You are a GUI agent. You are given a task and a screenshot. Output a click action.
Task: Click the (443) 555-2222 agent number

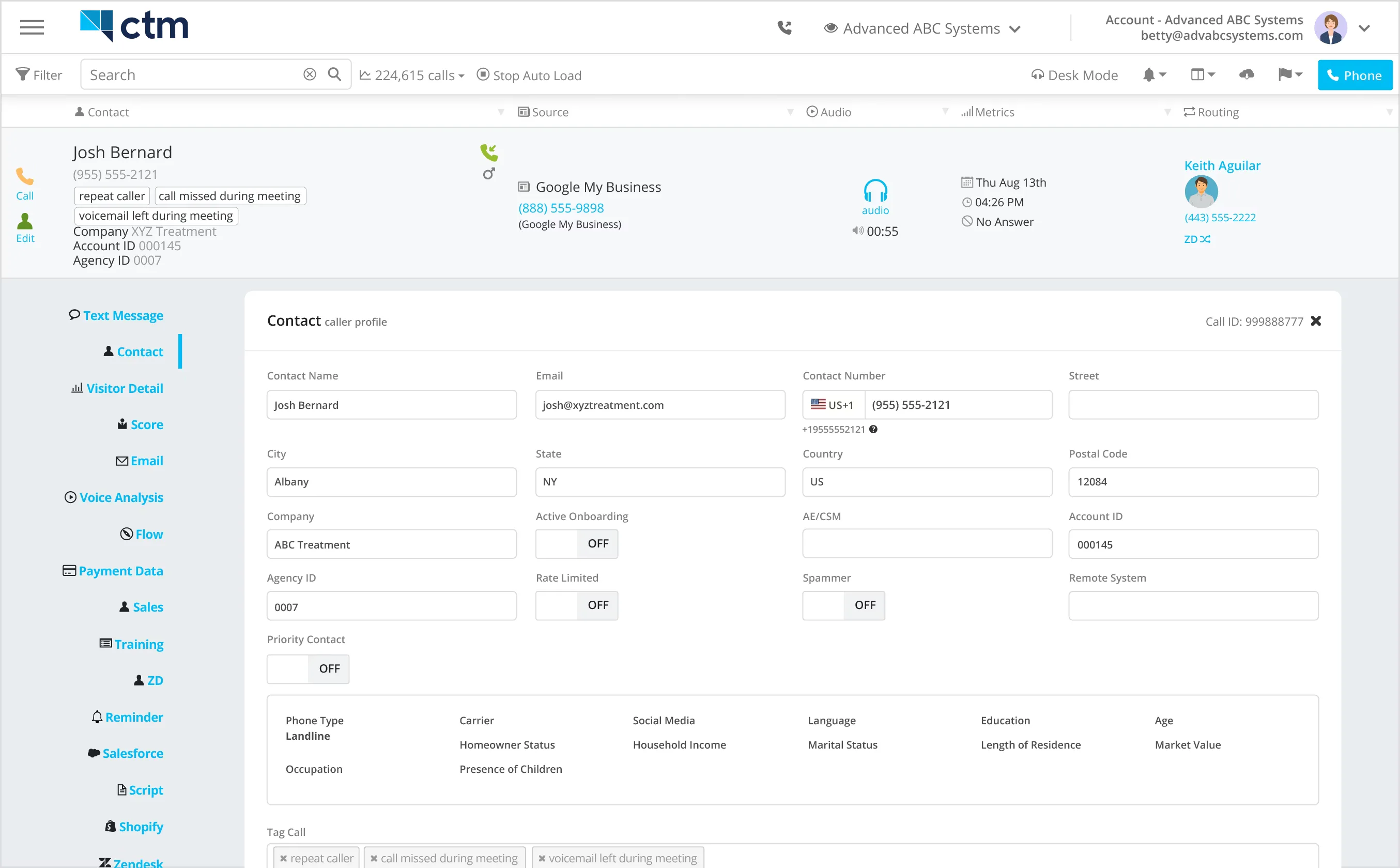coord(1220,218)
